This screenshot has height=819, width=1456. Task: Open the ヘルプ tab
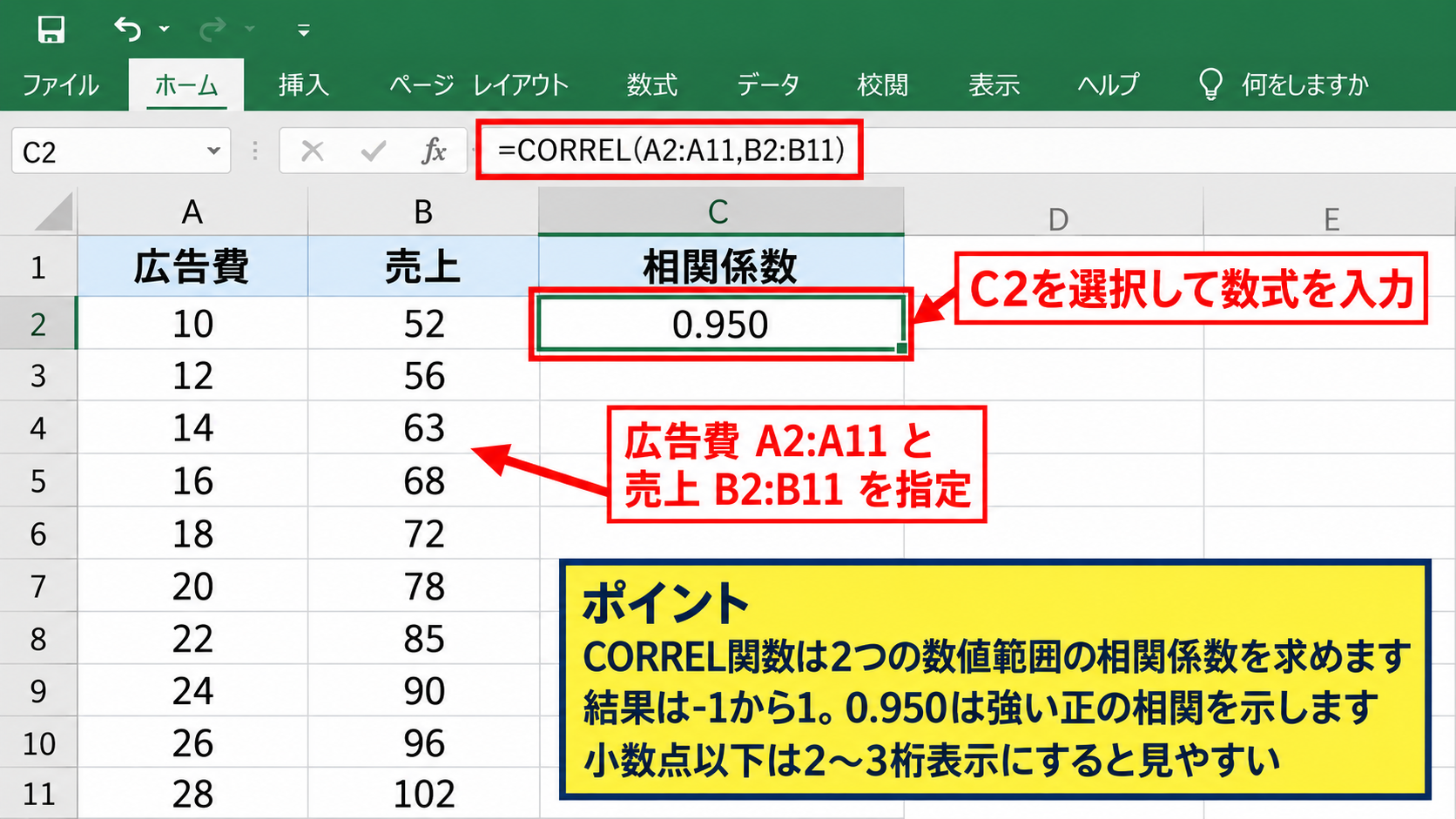pyautogui.click(x=1108, y=84)
